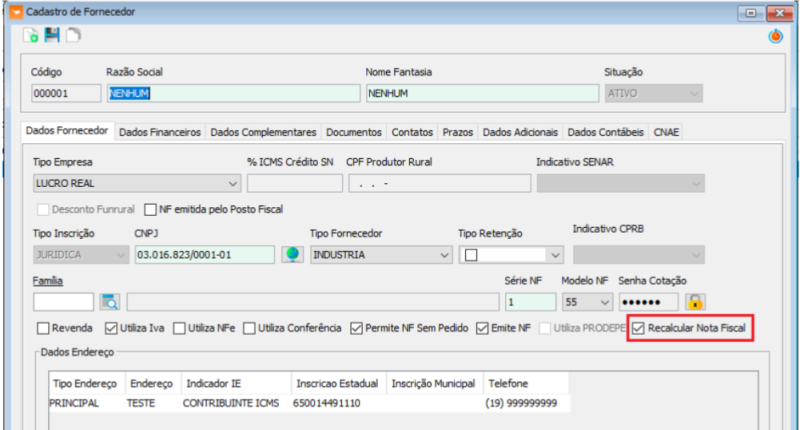Click the Família search magnifier icon
The image size is (800, 430).
108,301
